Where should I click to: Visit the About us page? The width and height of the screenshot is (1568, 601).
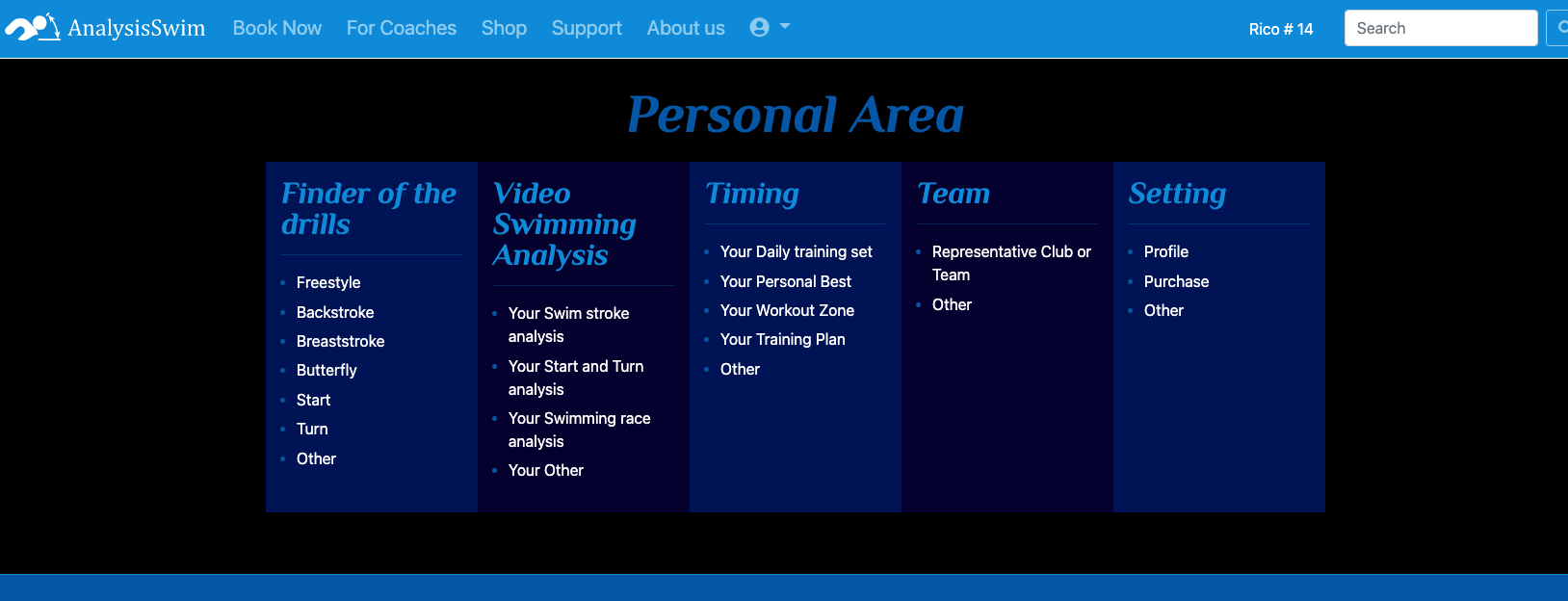click(x=686, y=28)
